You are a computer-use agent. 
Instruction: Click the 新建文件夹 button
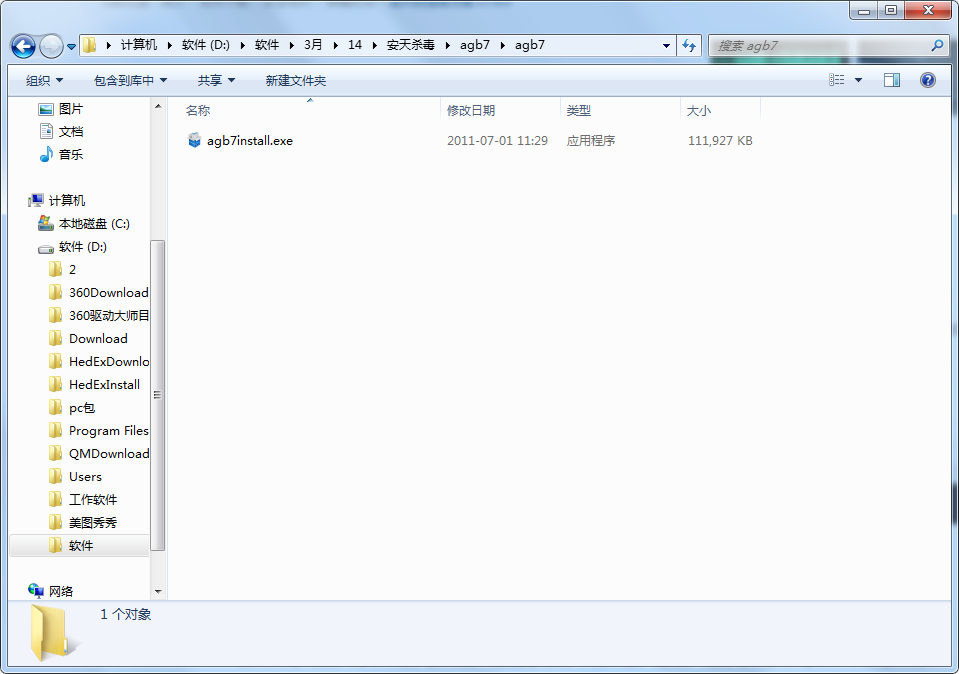tap(295, 80)
